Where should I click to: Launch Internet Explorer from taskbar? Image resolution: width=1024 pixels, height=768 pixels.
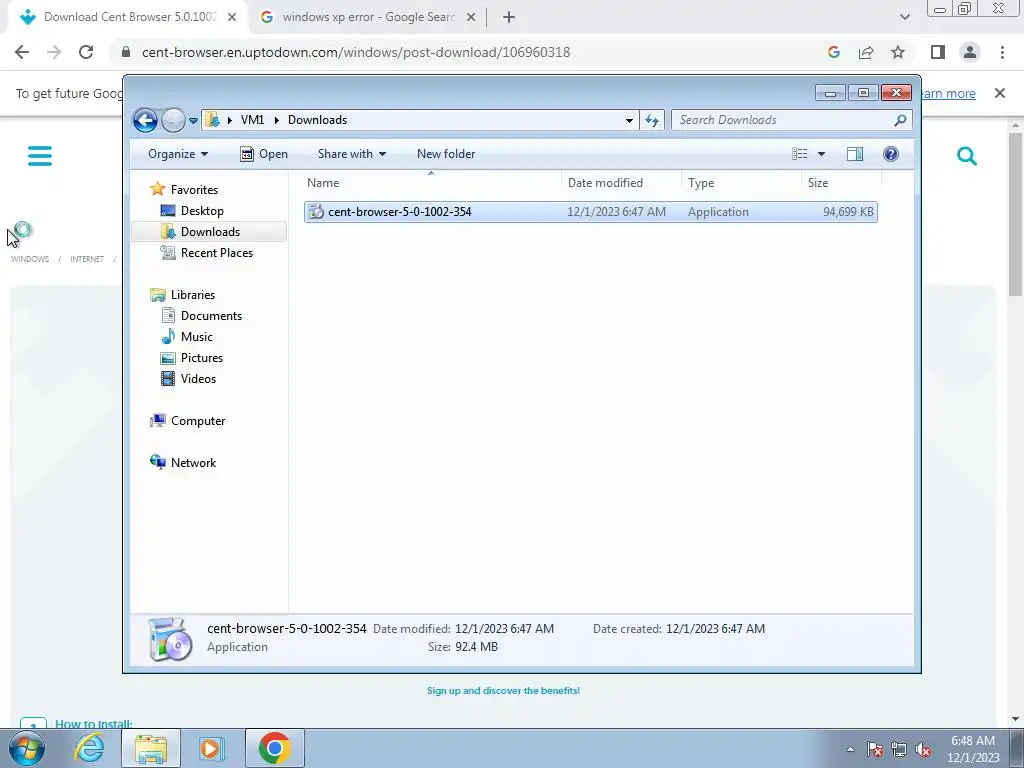click(89, 748)
